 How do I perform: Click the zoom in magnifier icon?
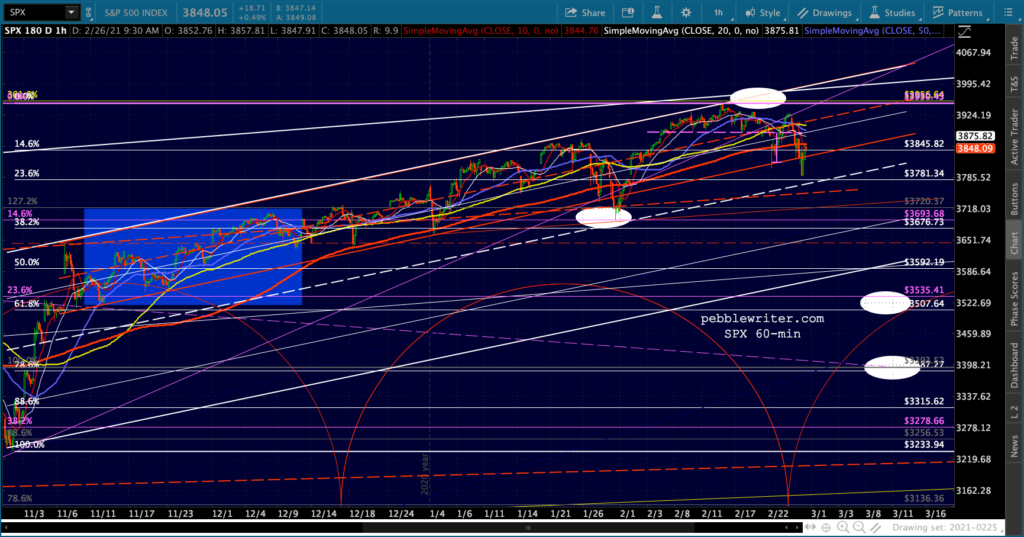842,527
